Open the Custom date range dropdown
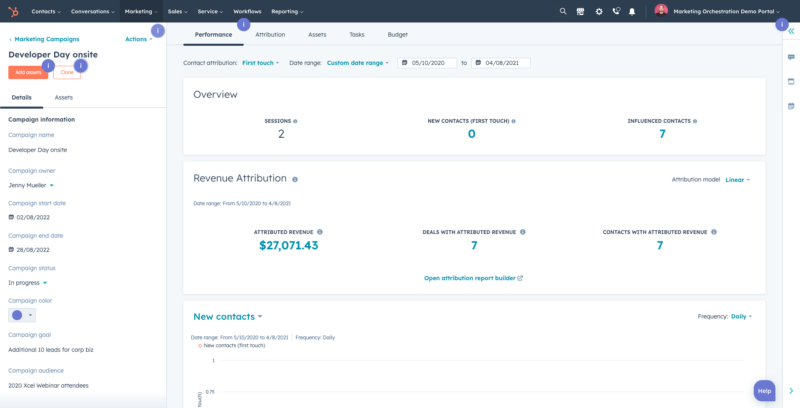Viewport: 800px width, 408px height. coord(358,63)
